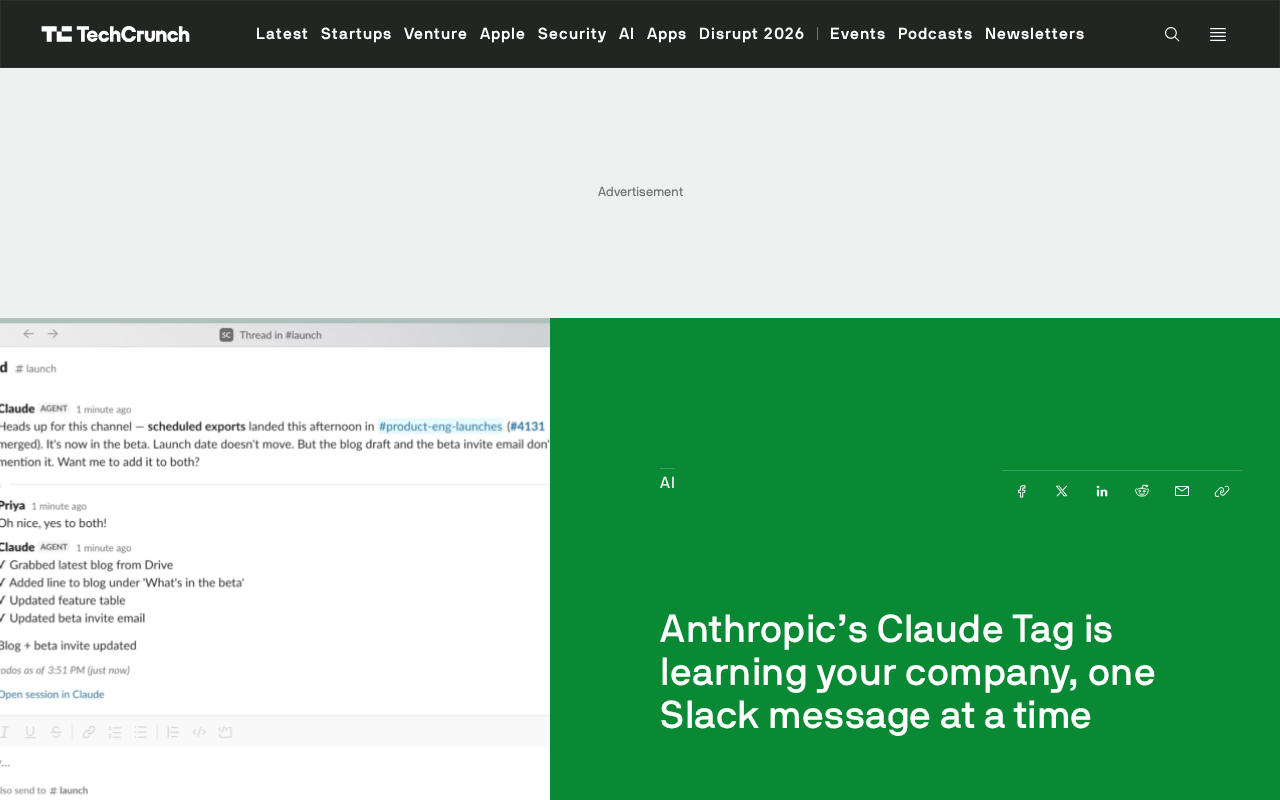This screenshot has height=800, width=1280.
Task: Open the Startups nav item
Action: 356,34
